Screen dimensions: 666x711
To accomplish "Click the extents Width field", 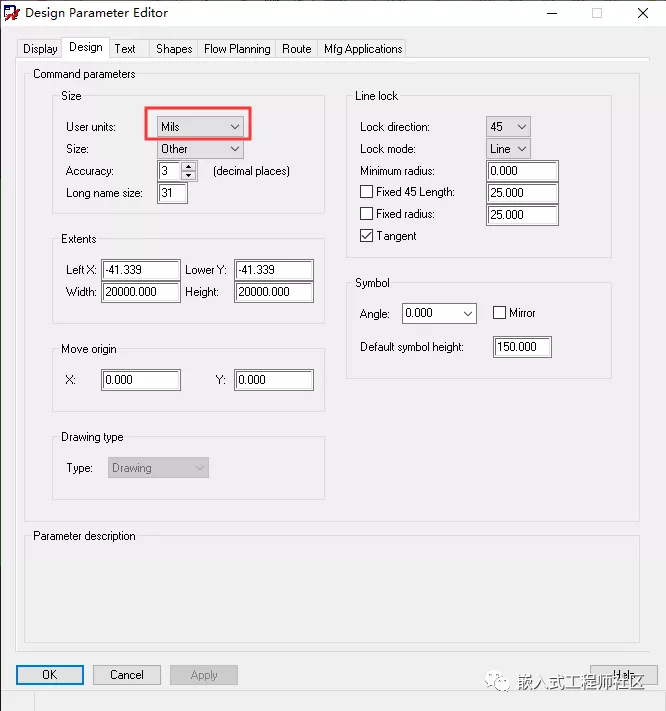I will click(141, 292).
